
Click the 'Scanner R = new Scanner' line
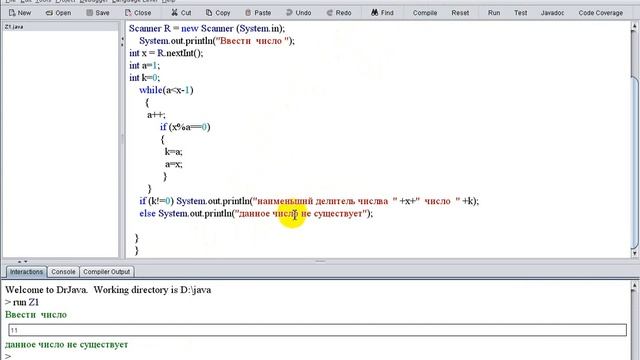[207, 29]
